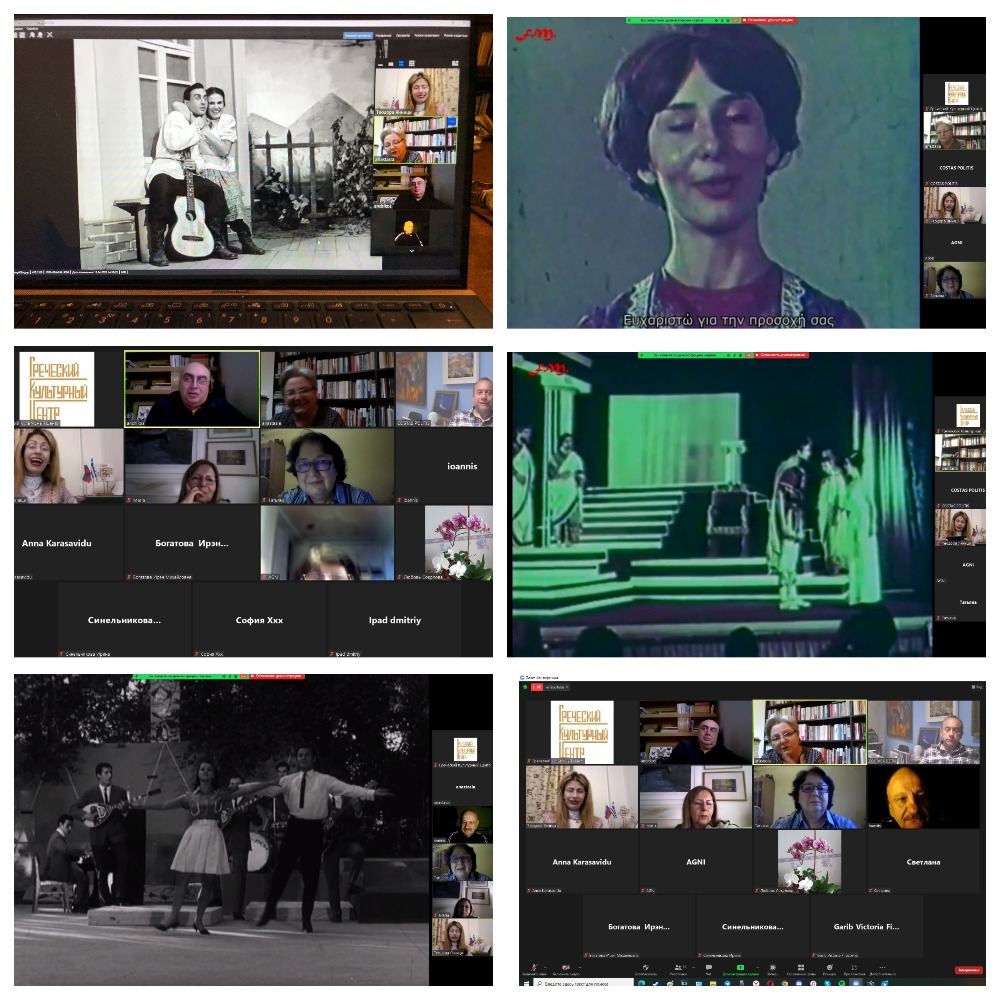Open More (three dots) in Zoom toolbar

(x=883, y=967)
